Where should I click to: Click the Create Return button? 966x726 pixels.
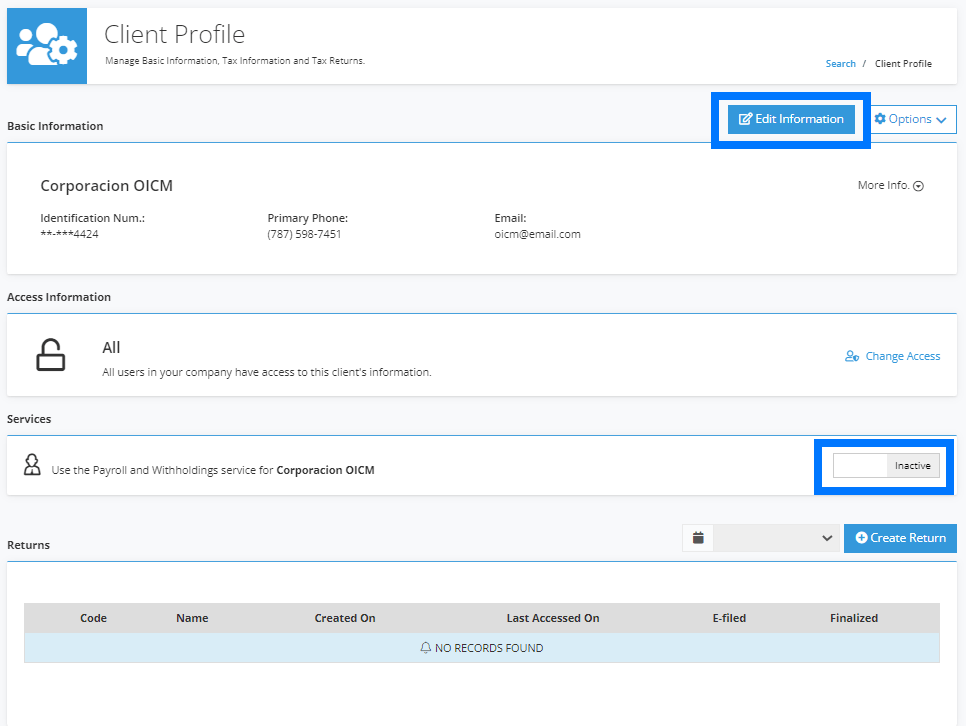point(900,538)
